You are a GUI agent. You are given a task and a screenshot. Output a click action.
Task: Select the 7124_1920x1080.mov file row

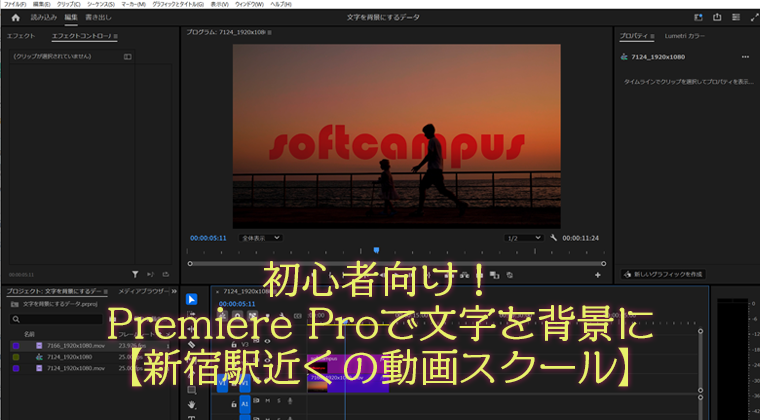coord(91,368)
